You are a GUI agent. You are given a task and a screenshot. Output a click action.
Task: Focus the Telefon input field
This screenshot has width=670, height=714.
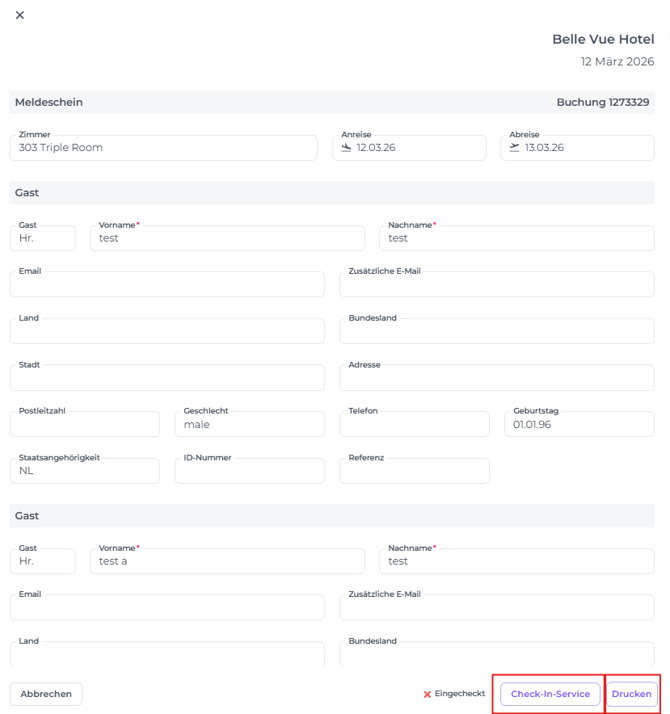click(x=414, y=425)
